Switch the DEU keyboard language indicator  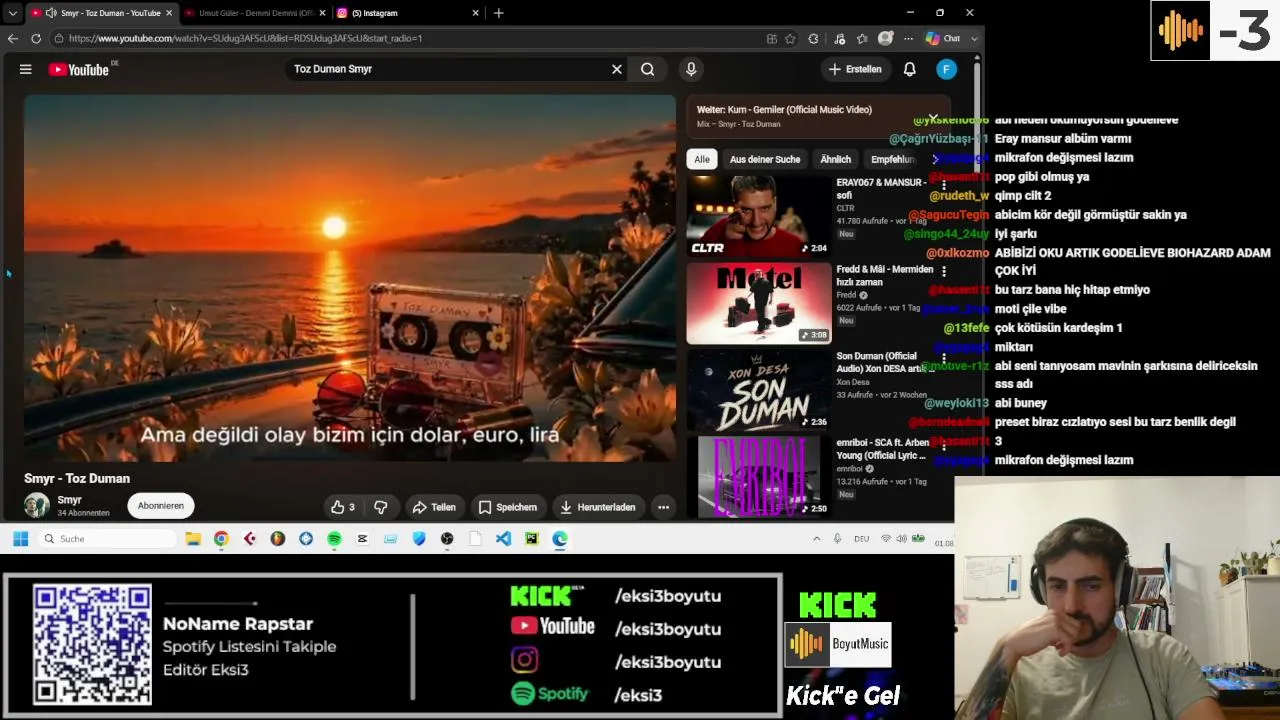click(861, 539)
